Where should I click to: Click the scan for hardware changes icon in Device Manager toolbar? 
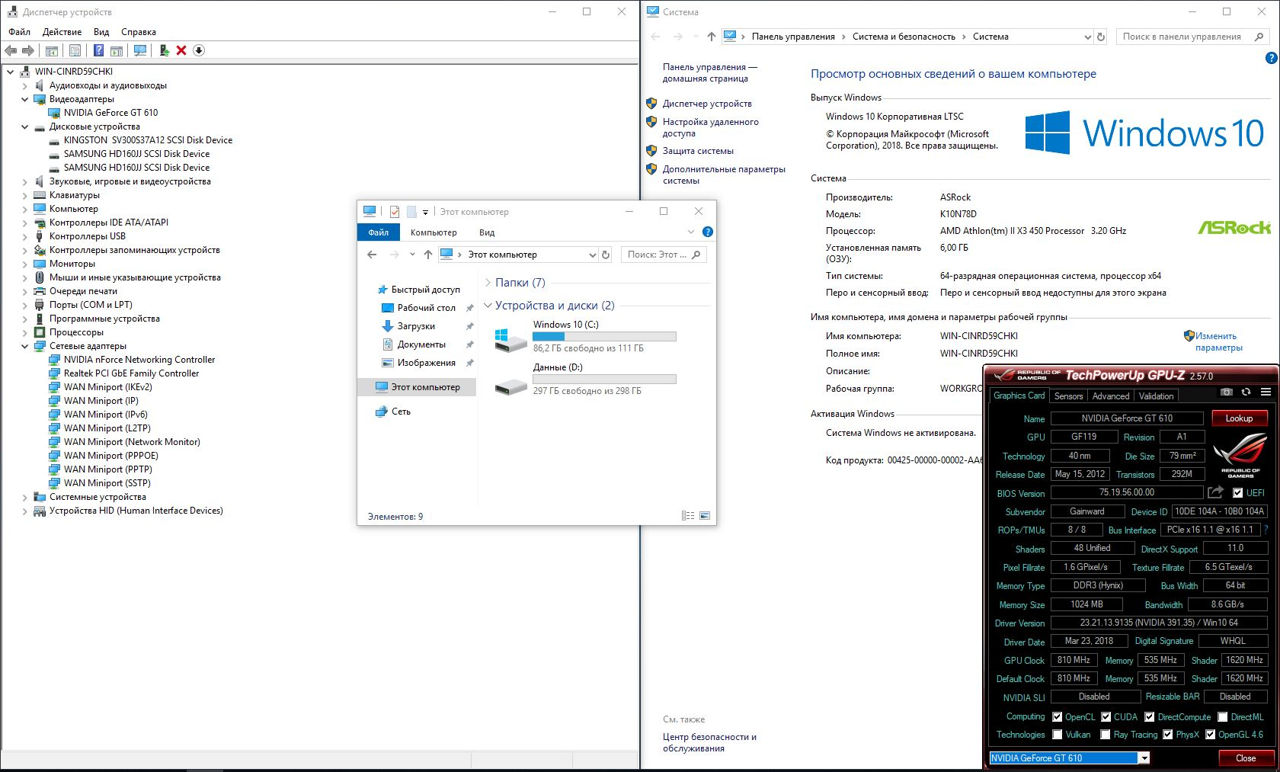pyautogui.click(x=140, y=50)
